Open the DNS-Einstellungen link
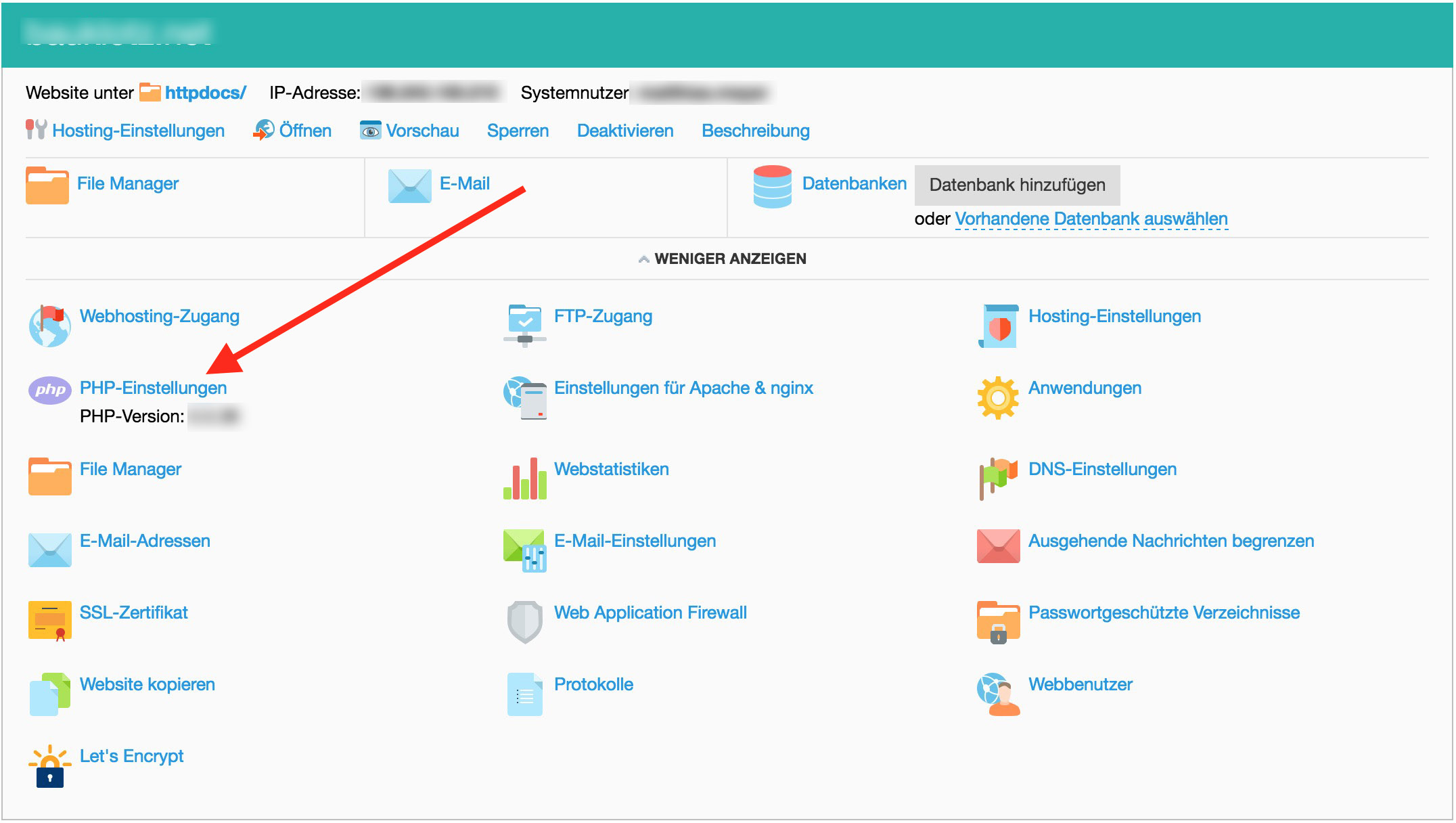 click(x=1103, y=469)
